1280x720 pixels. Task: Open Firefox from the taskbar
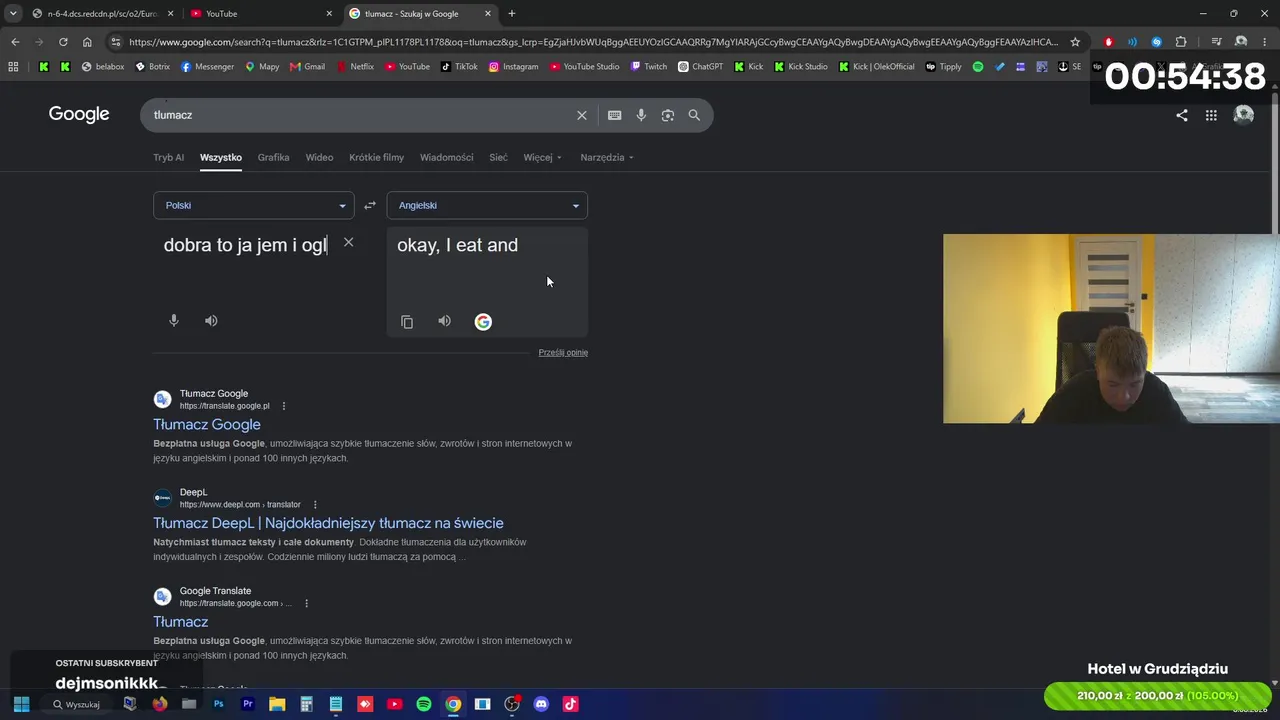pyautogui.click(x=160, y=704)
